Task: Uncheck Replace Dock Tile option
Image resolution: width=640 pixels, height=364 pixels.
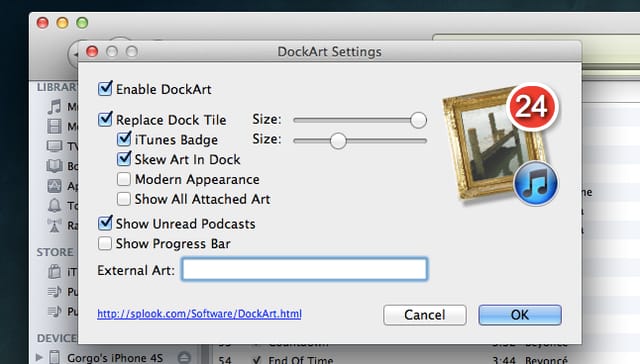Action: coord(105,119)
